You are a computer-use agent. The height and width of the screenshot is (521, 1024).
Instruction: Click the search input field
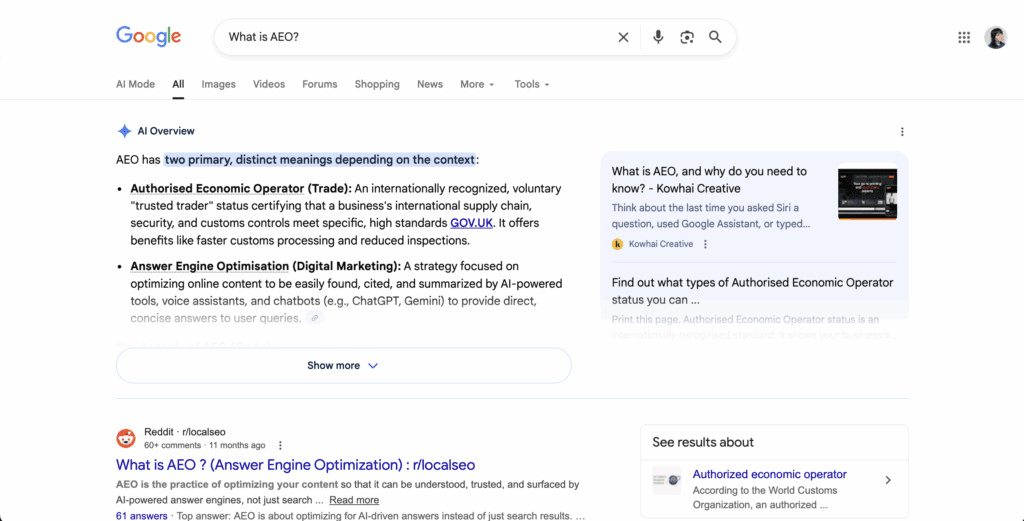click(418, 37)
